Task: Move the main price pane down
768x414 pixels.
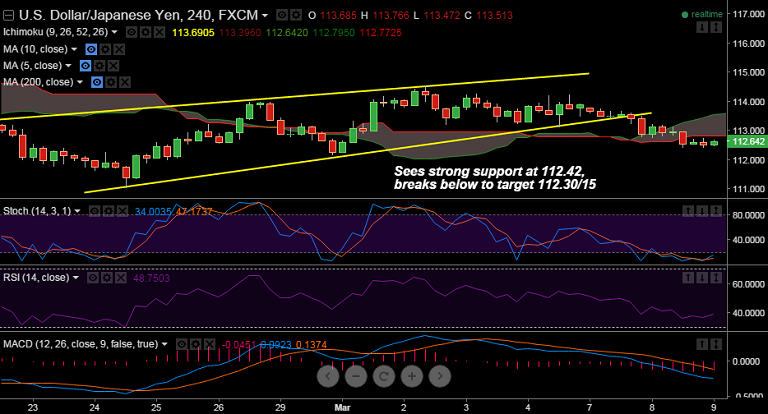Action: tap(702, 27)
